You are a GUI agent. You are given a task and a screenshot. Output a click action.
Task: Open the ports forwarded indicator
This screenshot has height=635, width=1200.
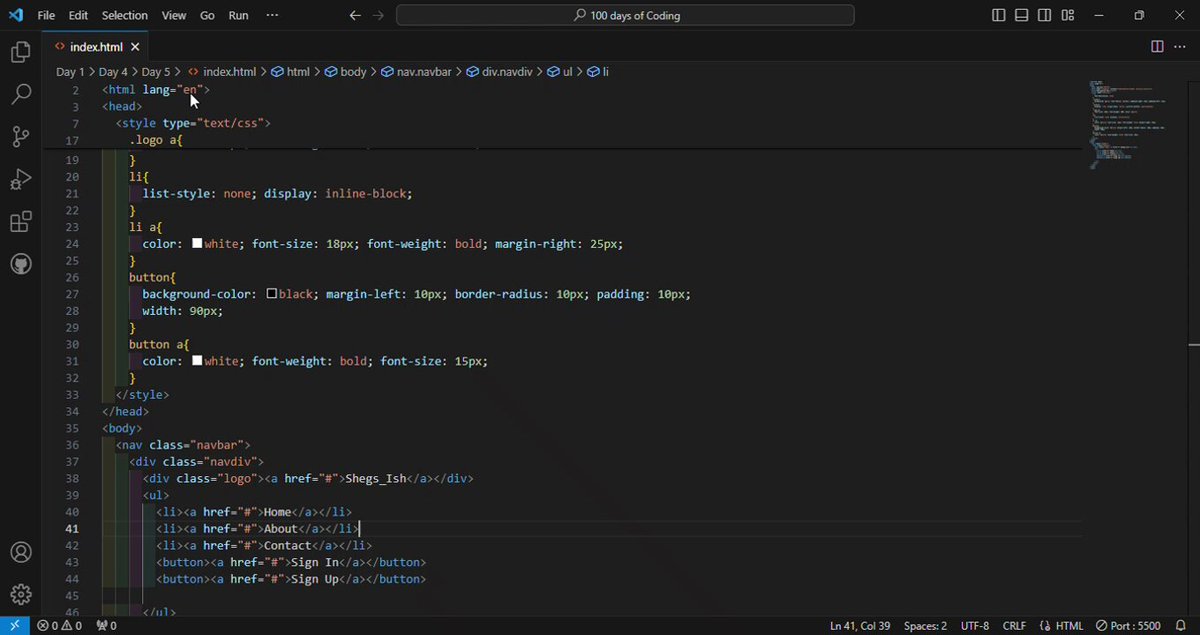click(106, 625)
